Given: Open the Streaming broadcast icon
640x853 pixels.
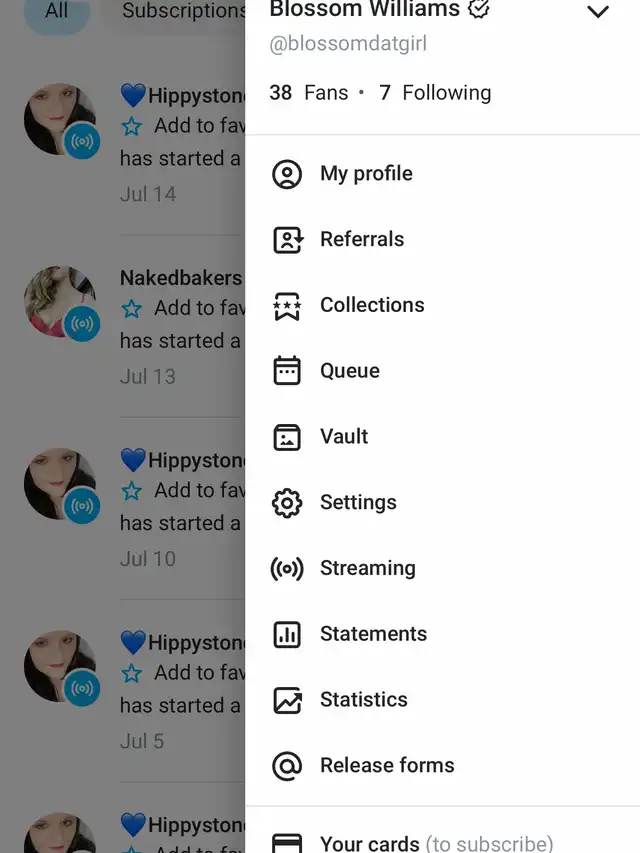Looking at the screenshot, I should 287,569.
